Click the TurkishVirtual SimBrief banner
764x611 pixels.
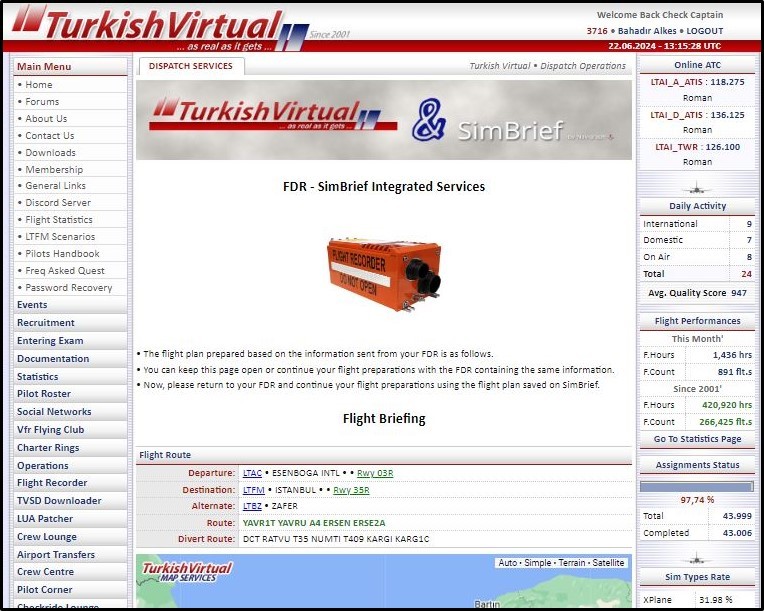click(x=384, y=120)
